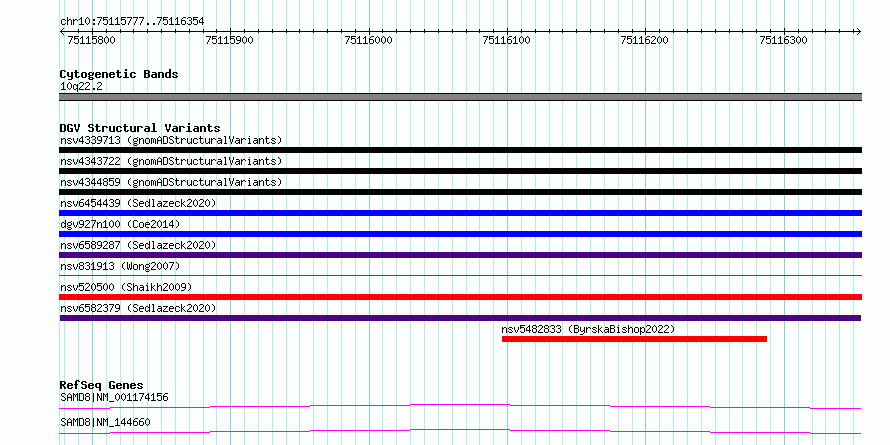Click ruler tick label 75116300
Viewport: 890px width, 445px height.
[783, 40]
